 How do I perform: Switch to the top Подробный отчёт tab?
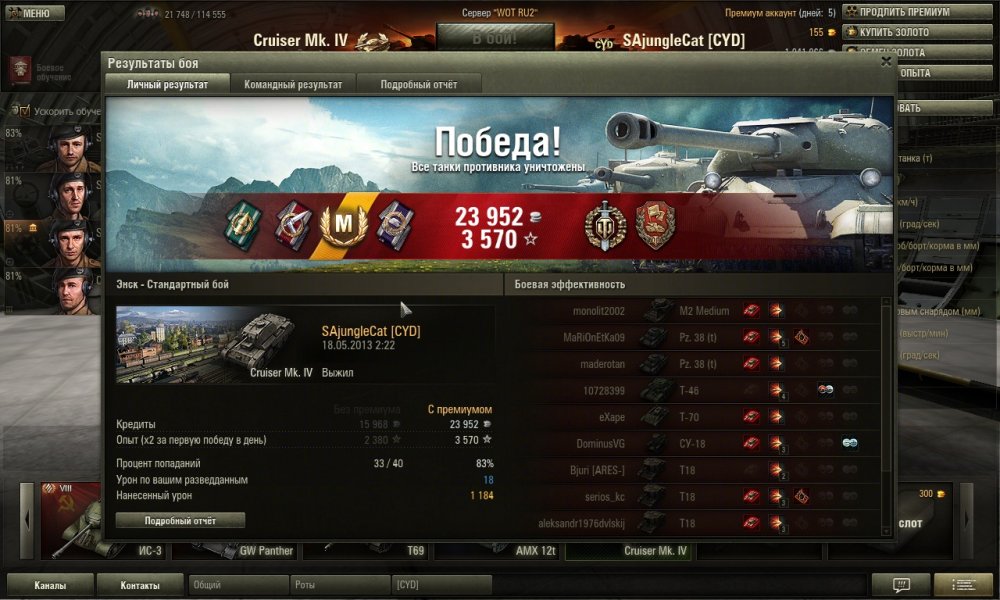(x=419, y=84)
